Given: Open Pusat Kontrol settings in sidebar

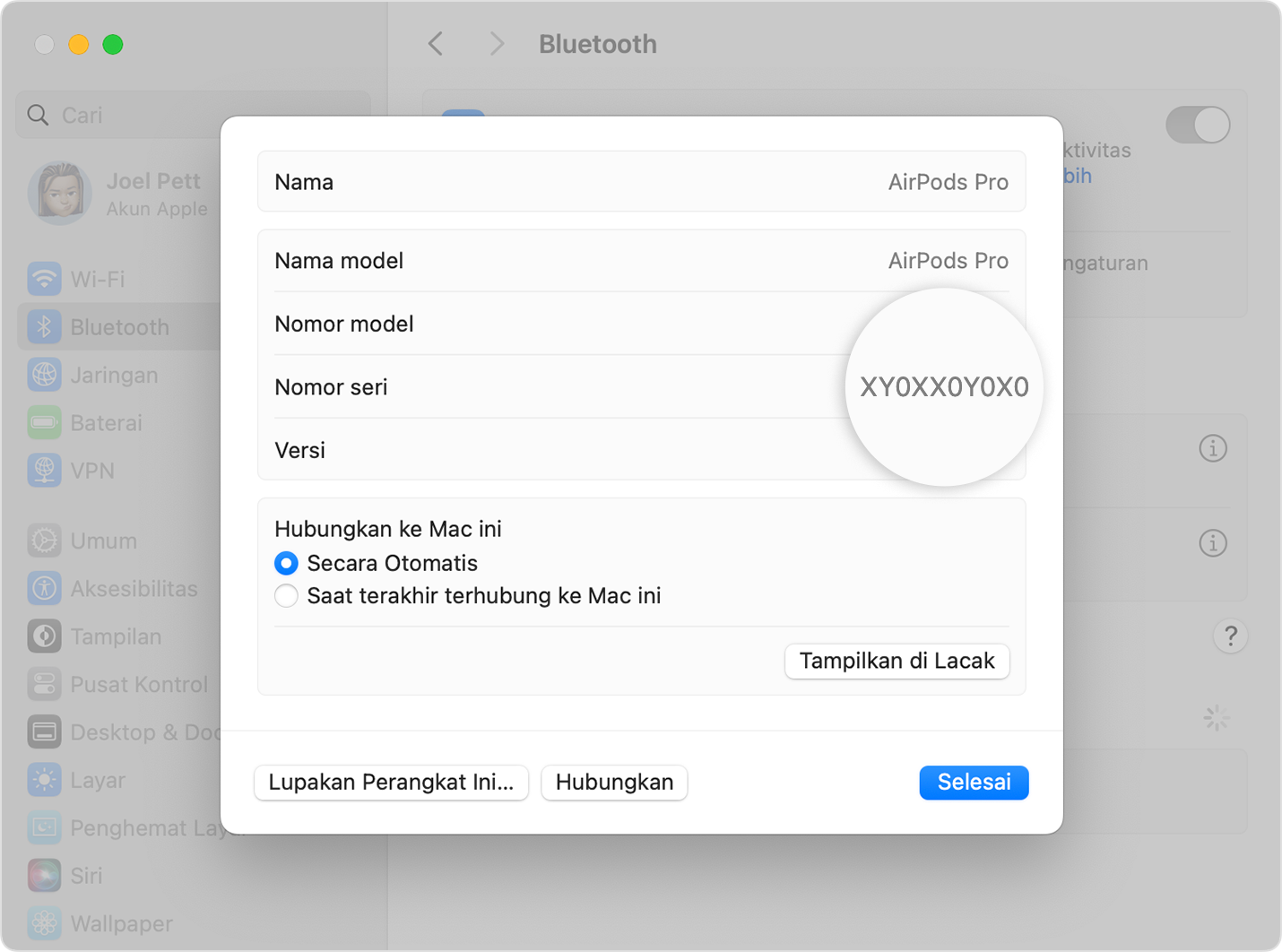Looking at the screenshot, I should (139, 684).
